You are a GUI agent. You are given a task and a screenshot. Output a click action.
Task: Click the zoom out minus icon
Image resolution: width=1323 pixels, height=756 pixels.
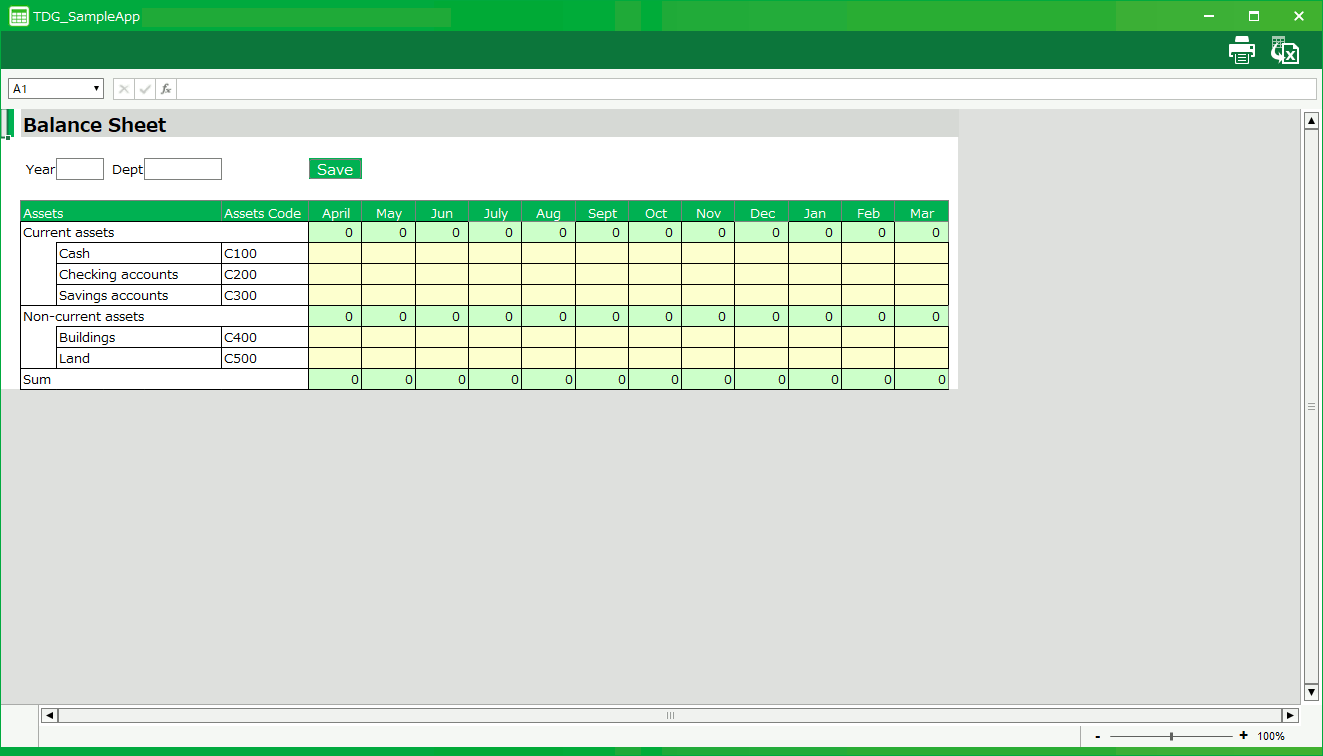1098,736
